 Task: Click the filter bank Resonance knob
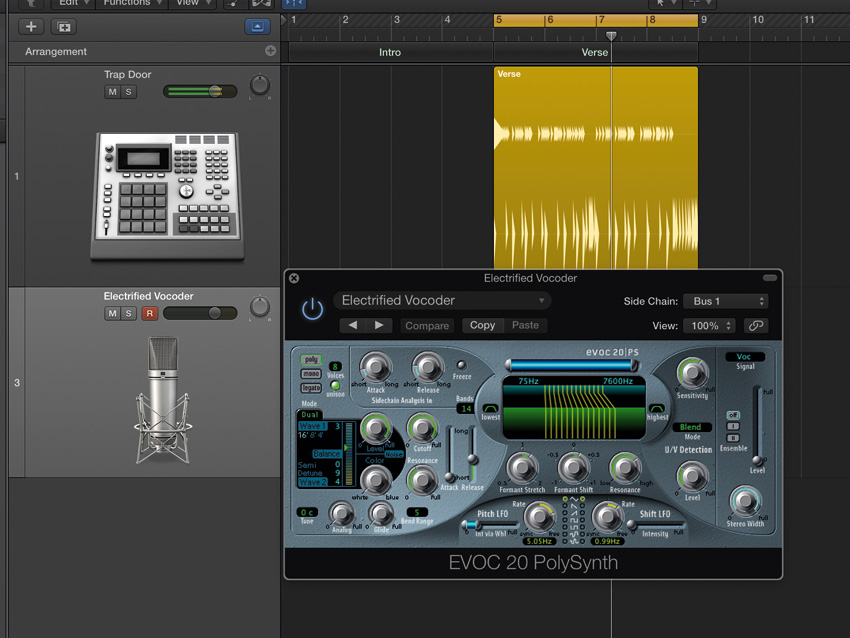(x=625, y=467)
